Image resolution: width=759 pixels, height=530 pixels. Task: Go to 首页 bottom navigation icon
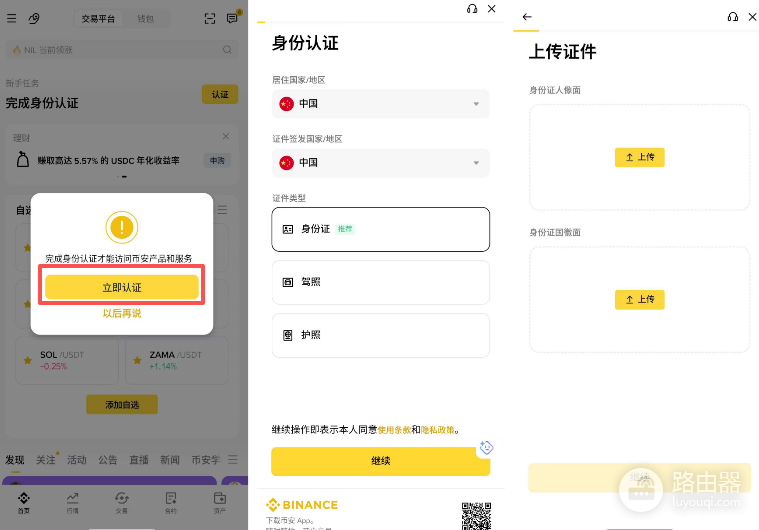pyautogui.click(x=24, y=502)
